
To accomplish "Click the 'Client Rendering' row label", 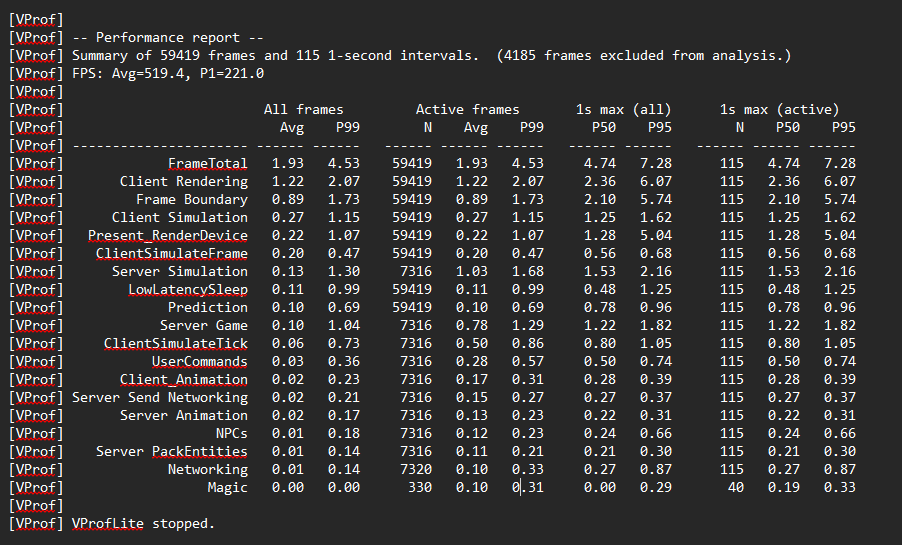I will click(184, 181).
